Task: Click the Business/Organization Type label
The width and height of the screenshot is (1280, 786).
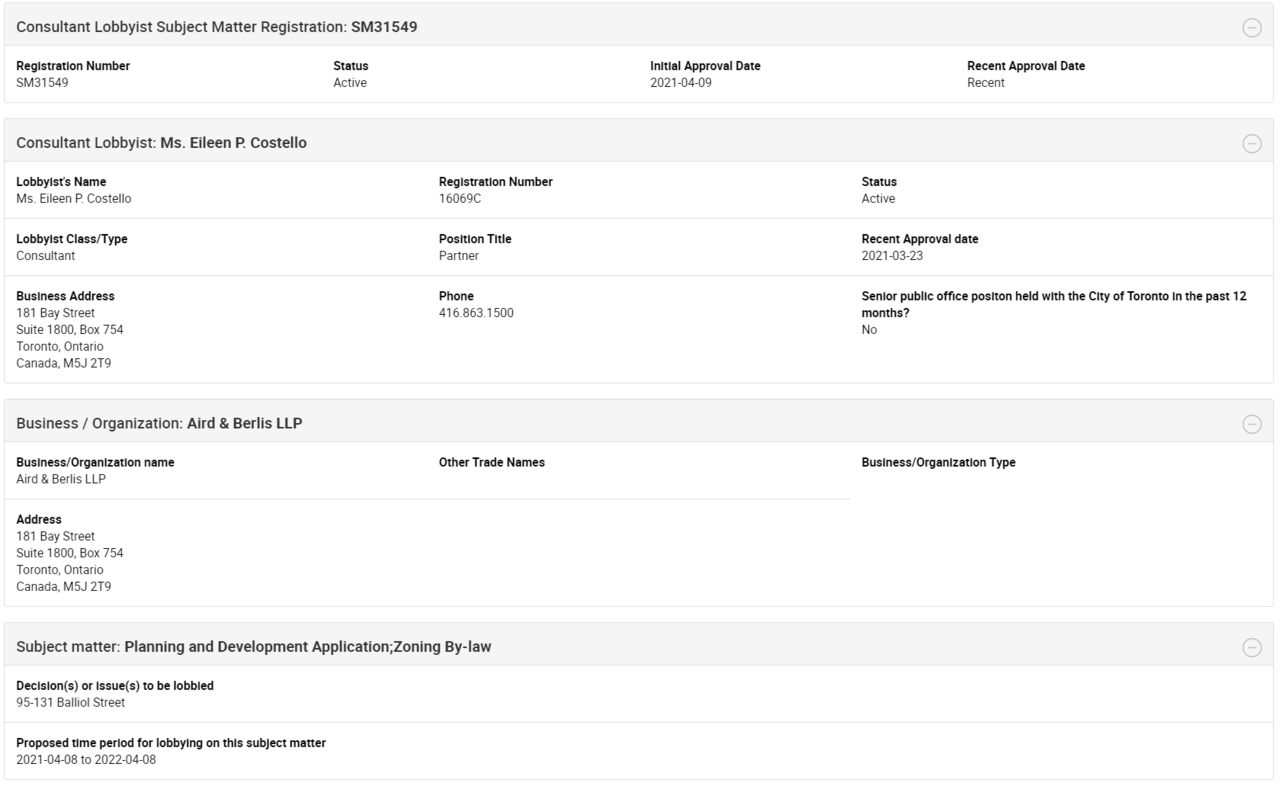Action: 939,462
